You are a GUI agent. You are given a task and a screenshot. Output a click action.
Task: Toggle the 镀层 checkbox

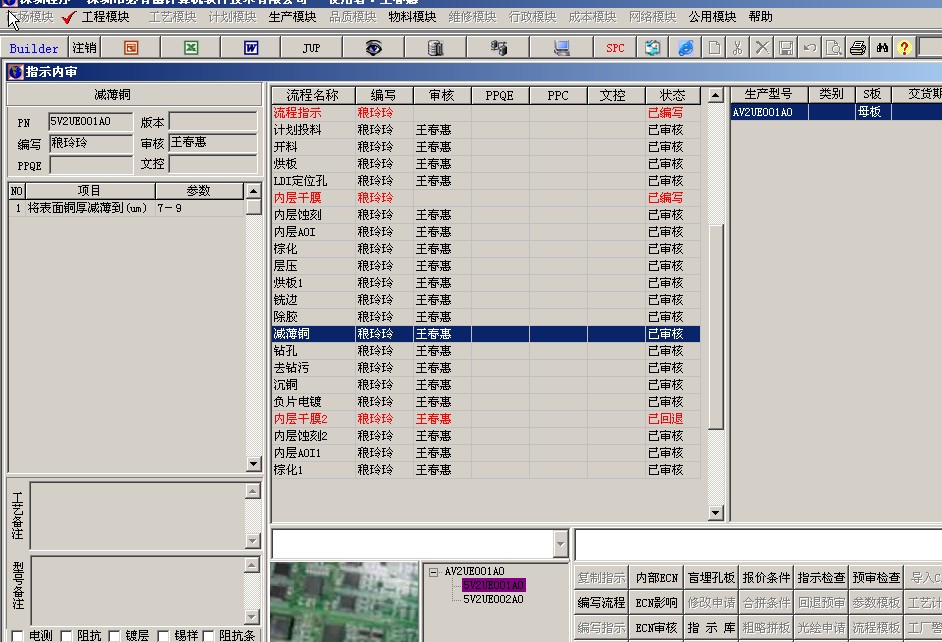114,635
